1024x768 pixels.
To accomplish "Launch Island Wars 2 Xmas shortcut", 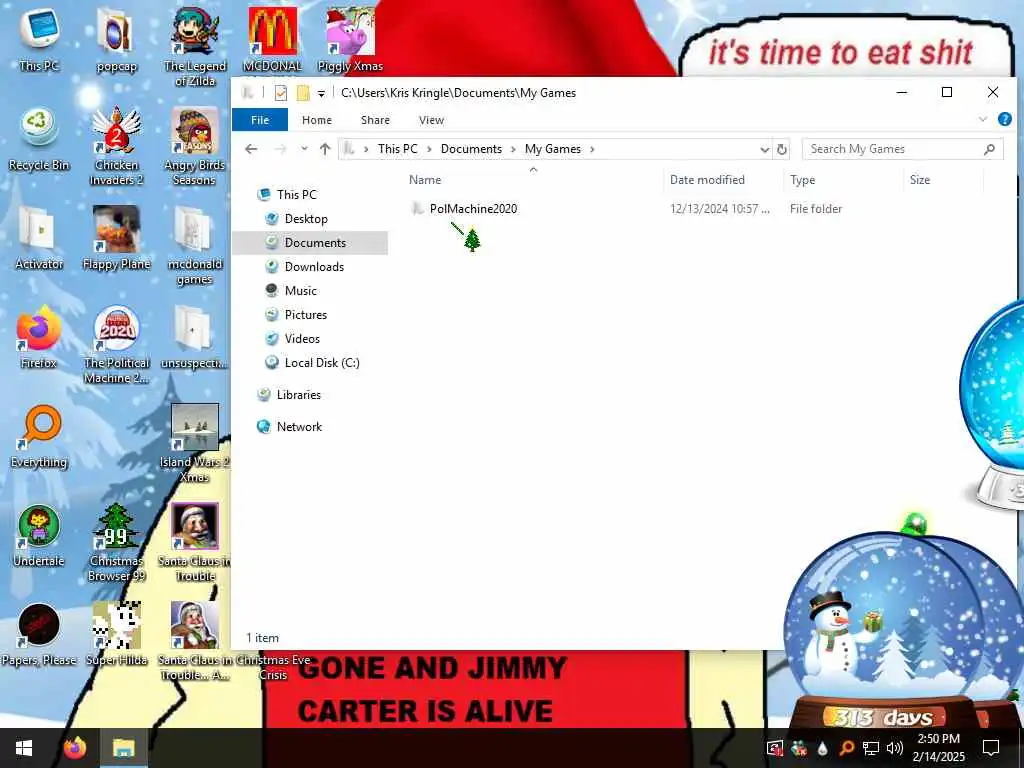I will point(195,443).
